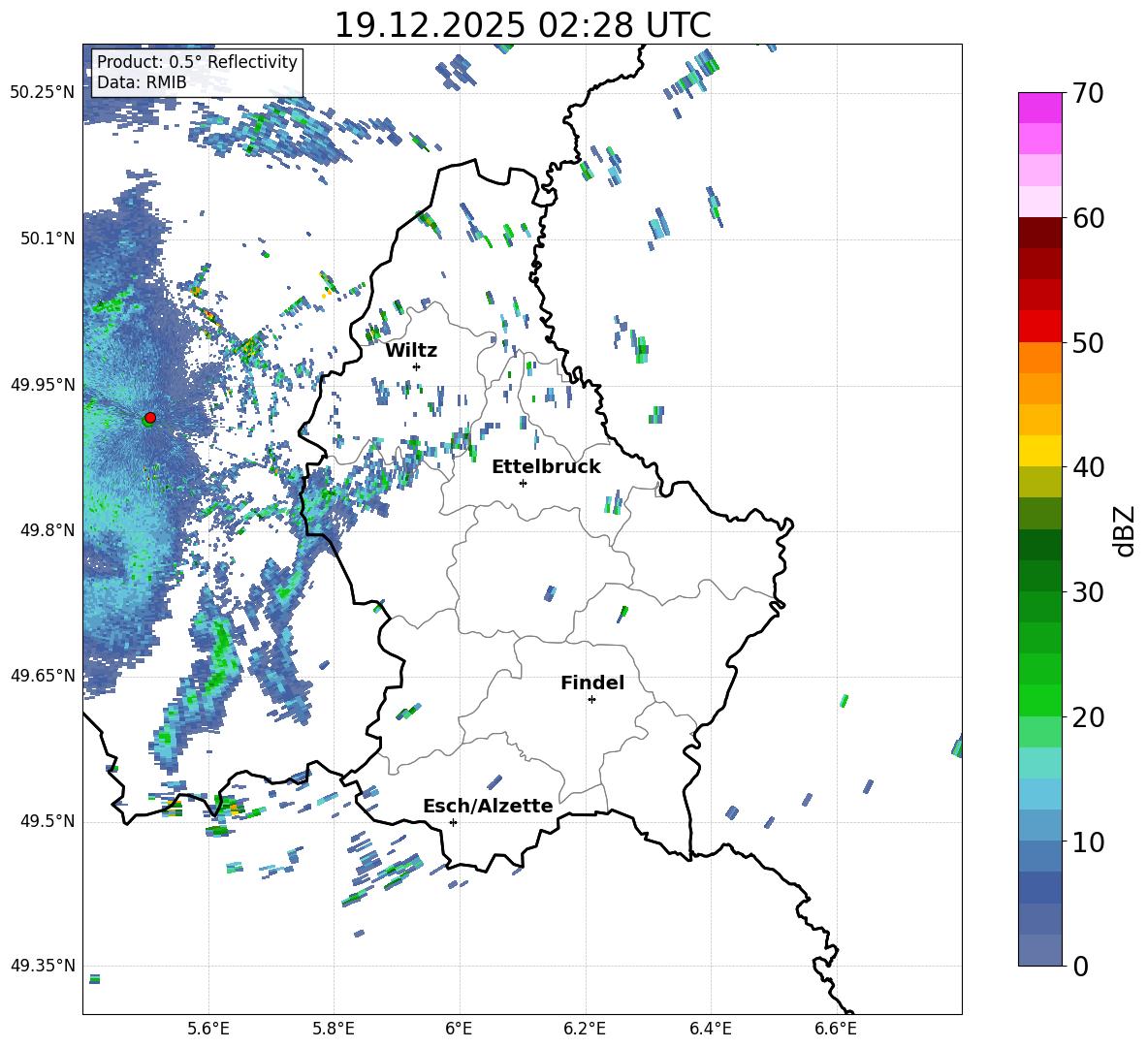Click the 6.6°E longitude label
Viewport: 1148px width, 1048px height.
click(x=836, y=1029)
